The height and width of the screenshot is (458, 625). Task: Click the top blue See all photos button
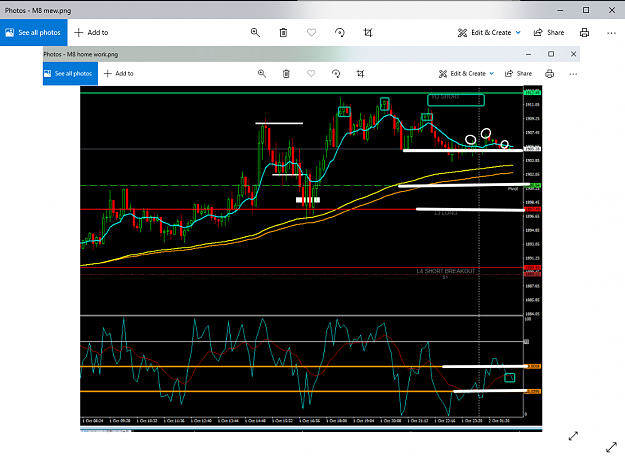pyautogui.click(x=33, y=33)
